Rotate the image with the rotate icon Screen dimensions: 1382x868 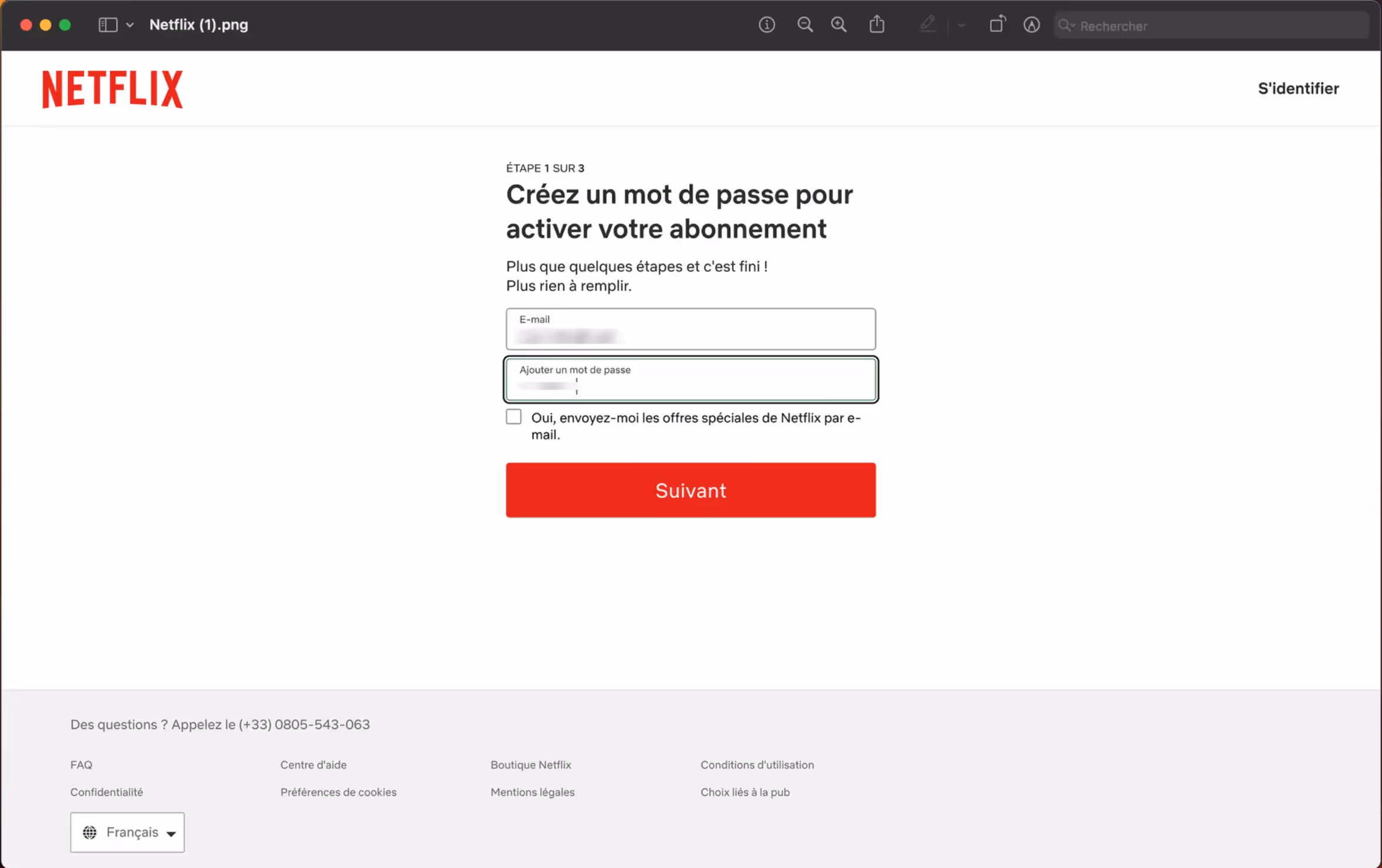(x=997, y=25)
